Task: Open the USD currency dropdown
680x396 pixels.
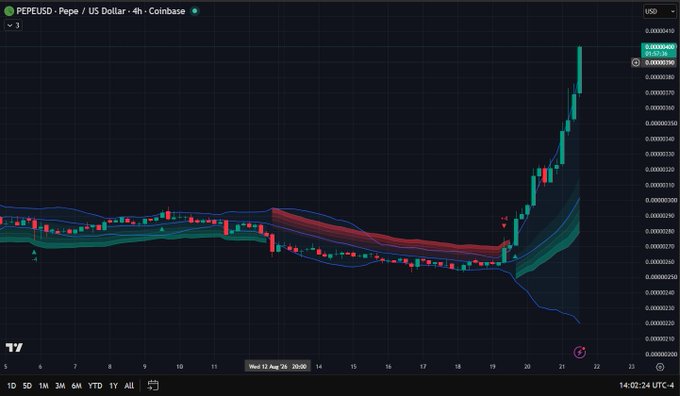Action: (659, 11)
